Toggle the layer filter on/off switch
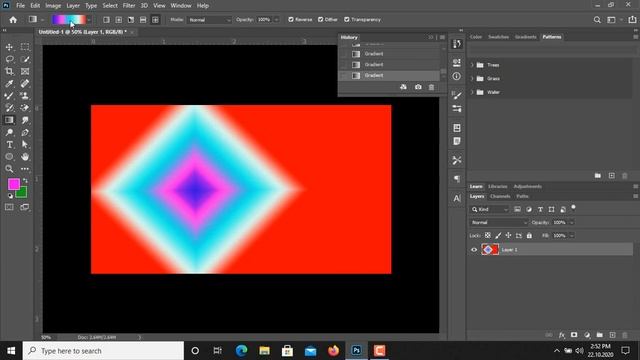 [573, 208]
